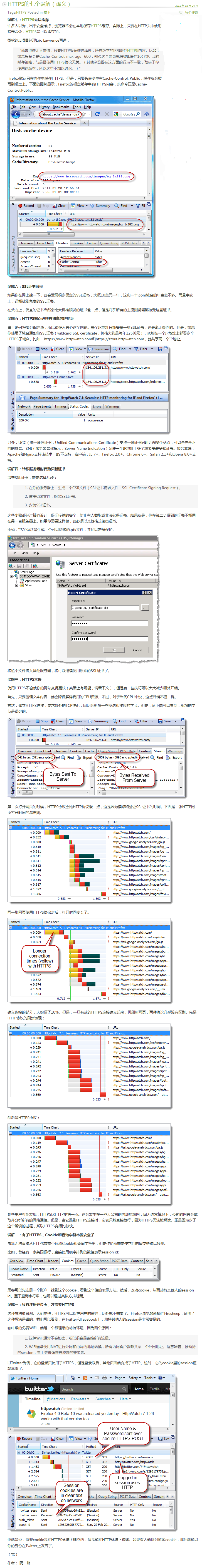Click Record in HttpWatch below Disk cache page
Screen dimensions: 207x1568
pos(26,206)
